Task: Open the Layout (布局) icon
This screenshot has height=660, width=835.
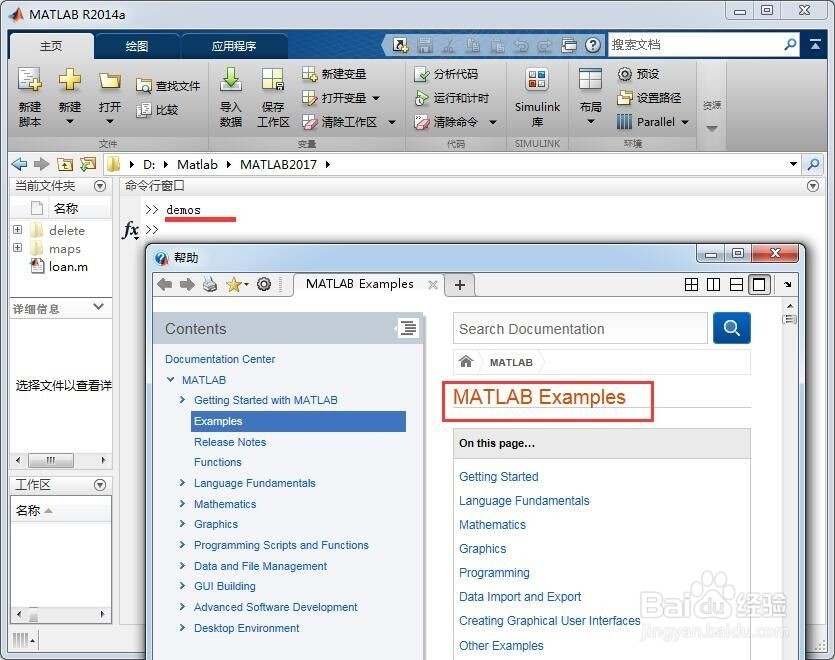Action: (590, 79)
